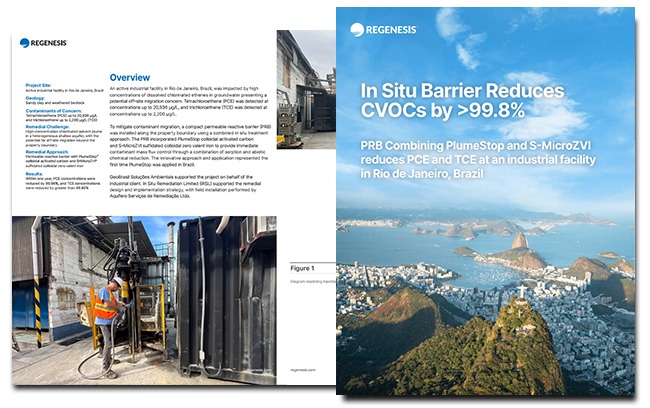Click the 'Geology:' label
Image resolution: width=650 pixels, height=408 pixels.
[35, 98]
